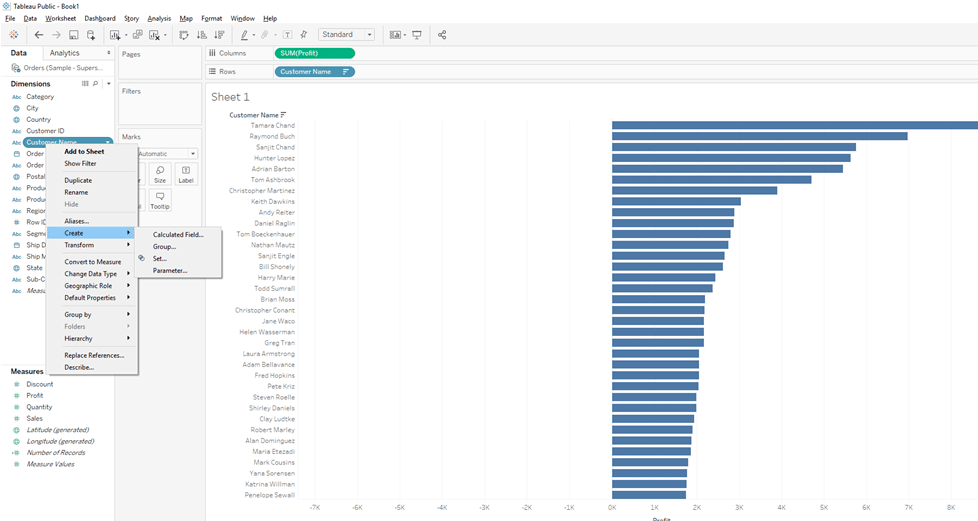Open the Dashboard menu

(100, 19)
